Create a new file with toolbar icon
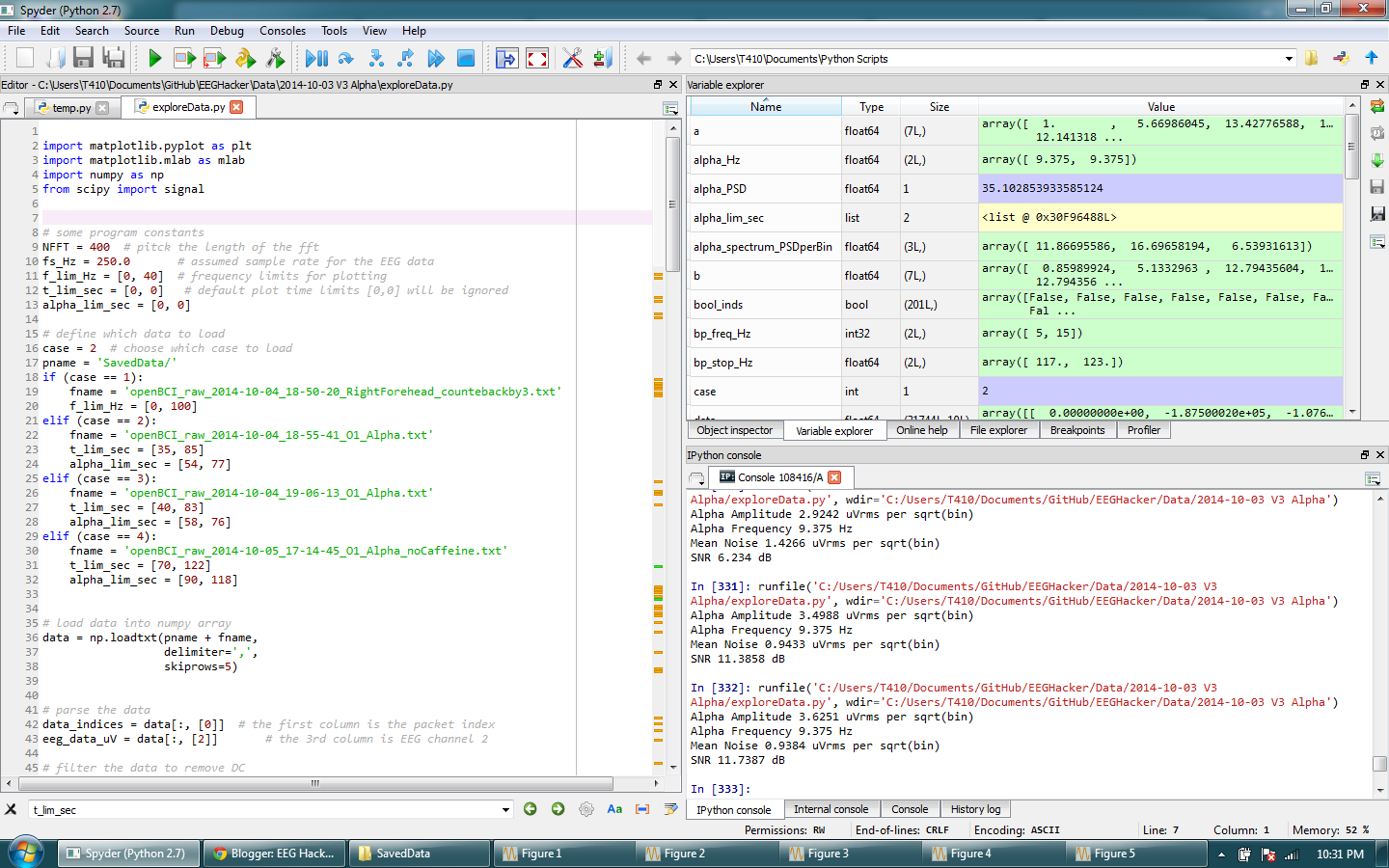 tap(25, 58)
